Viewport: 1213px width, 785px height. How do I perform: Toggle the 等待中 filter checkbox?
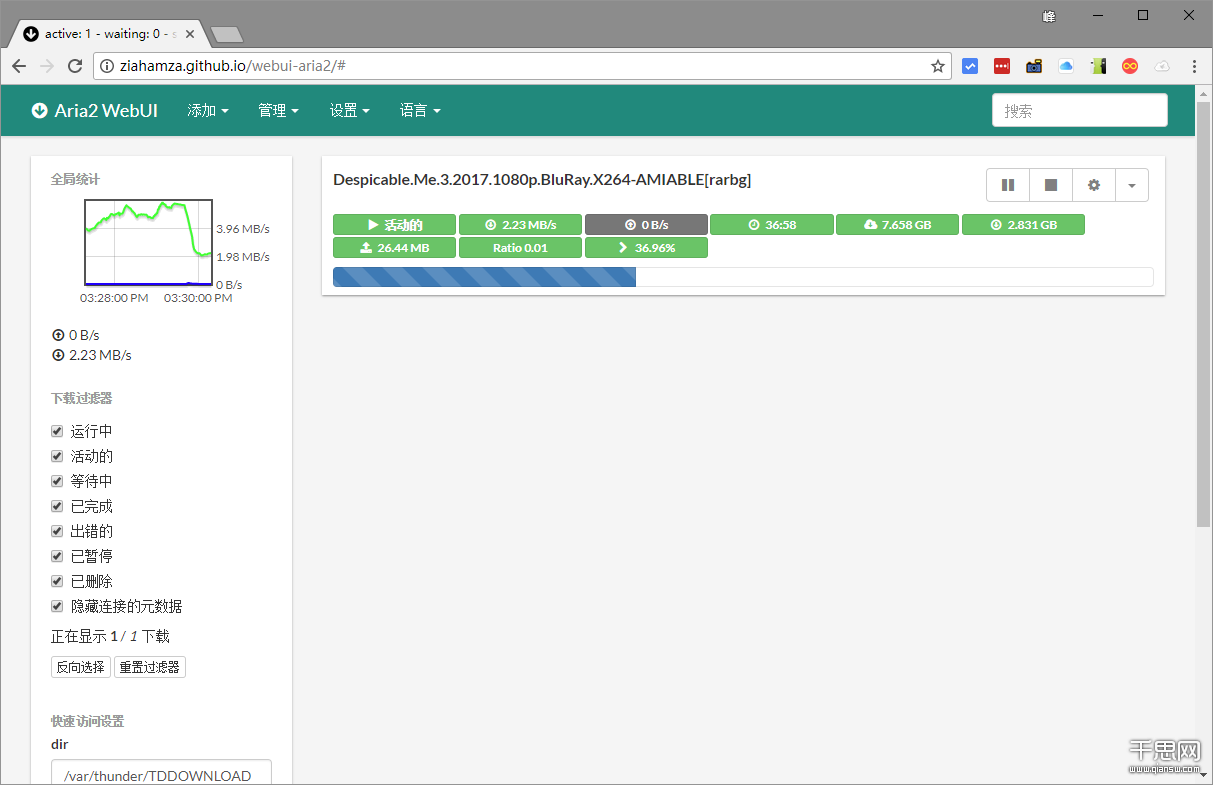point(57,481)
